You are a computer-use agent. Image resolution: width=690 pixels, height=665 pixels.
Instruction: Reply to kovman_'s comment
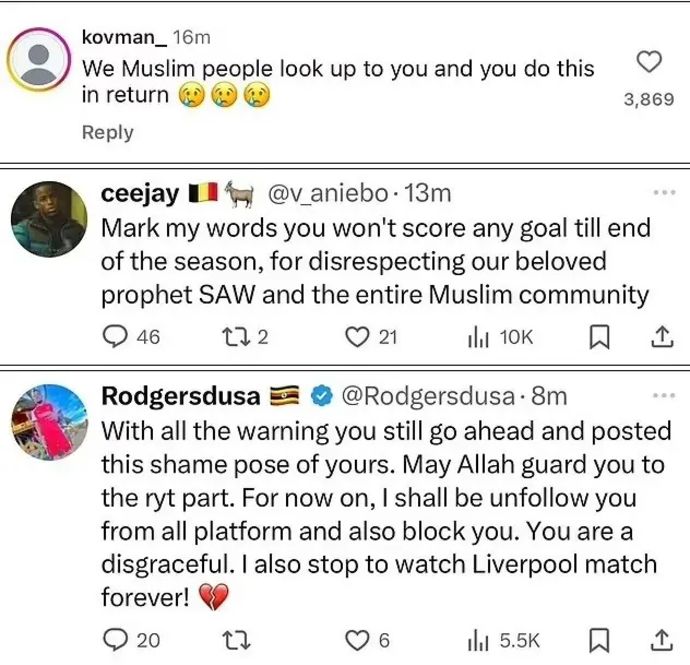(107, 132)
